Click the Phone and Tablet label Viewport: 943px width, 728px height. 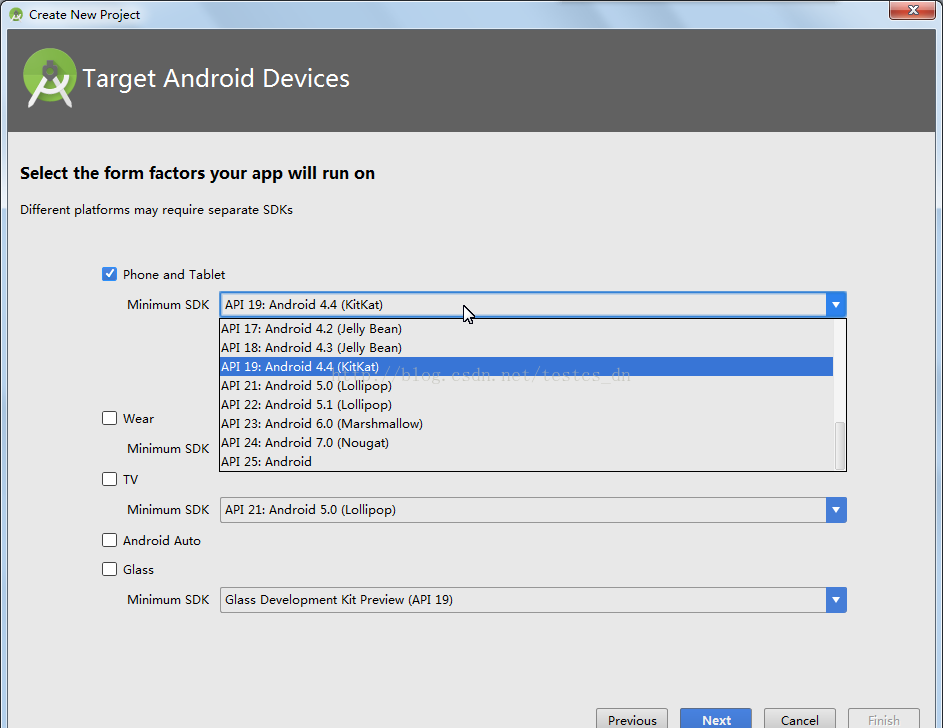[x=174, y=275]
